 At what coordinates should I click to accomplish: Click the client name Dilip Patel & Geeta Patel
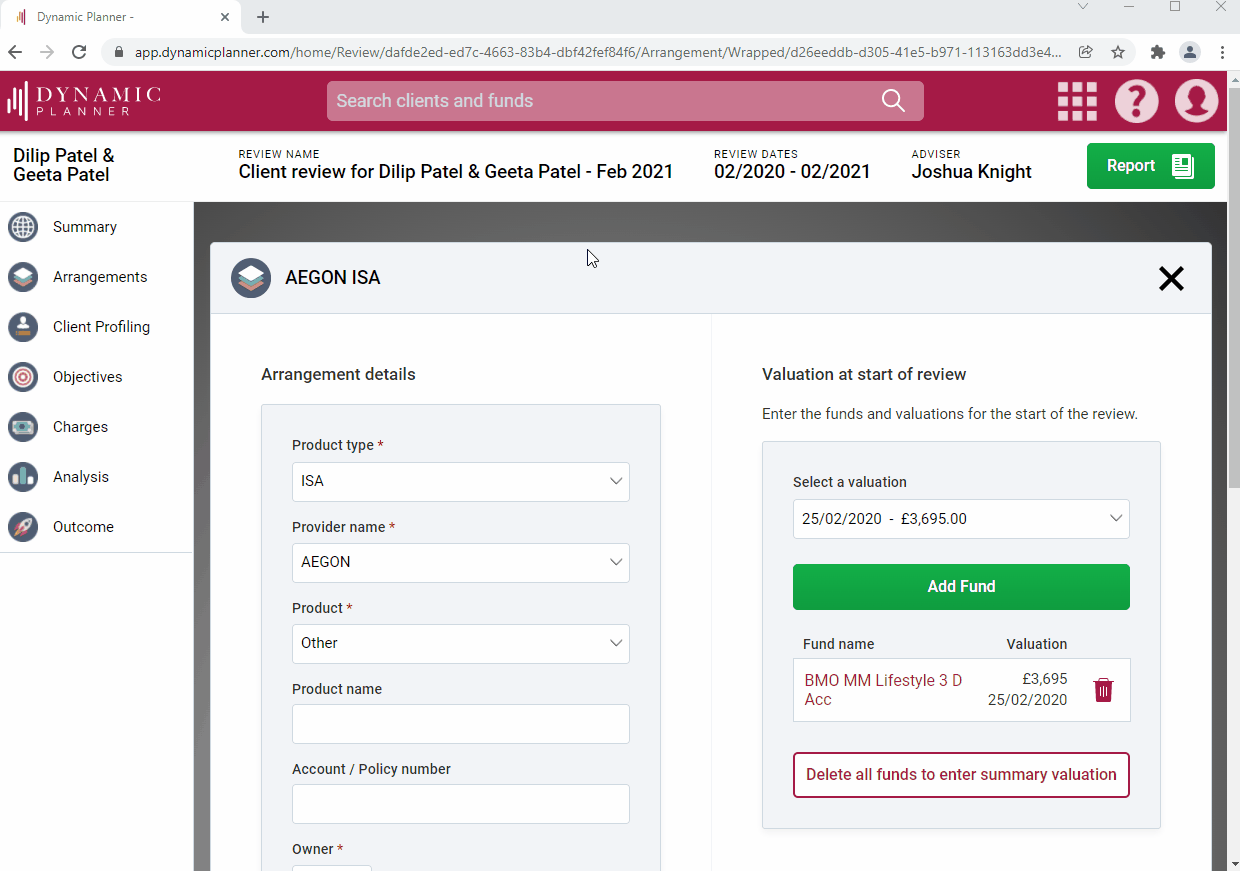[x=64, y=165]
